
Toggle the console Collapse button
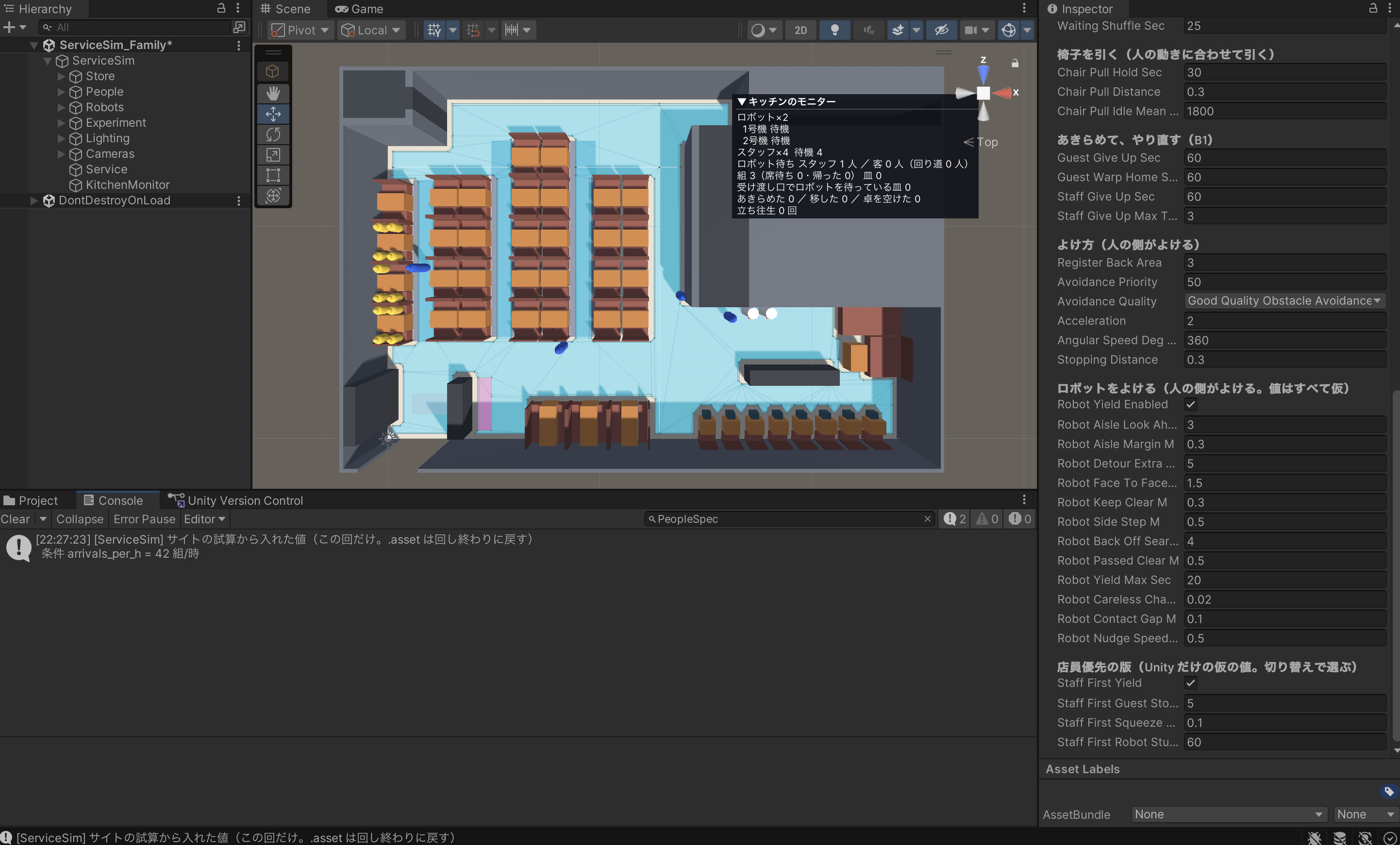point(80,519)
